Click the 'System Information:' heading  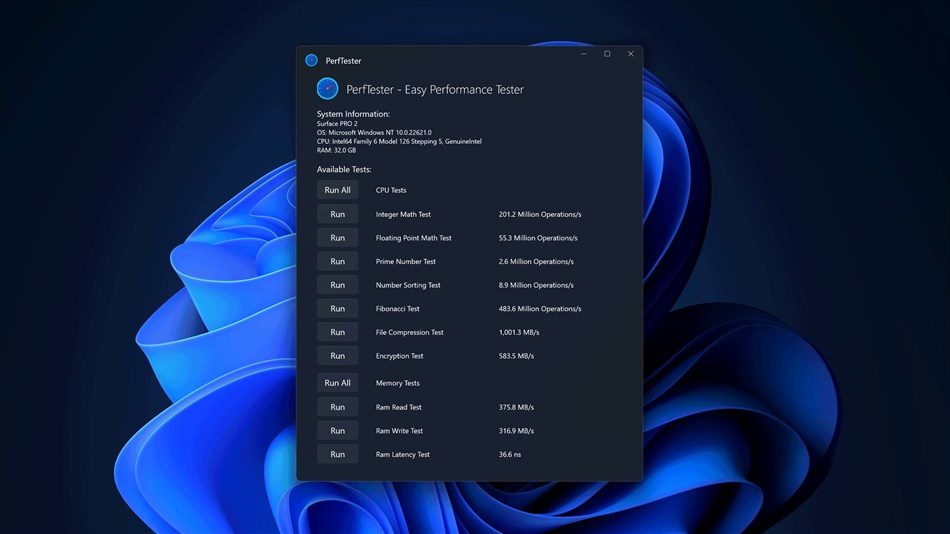[353, 113]
